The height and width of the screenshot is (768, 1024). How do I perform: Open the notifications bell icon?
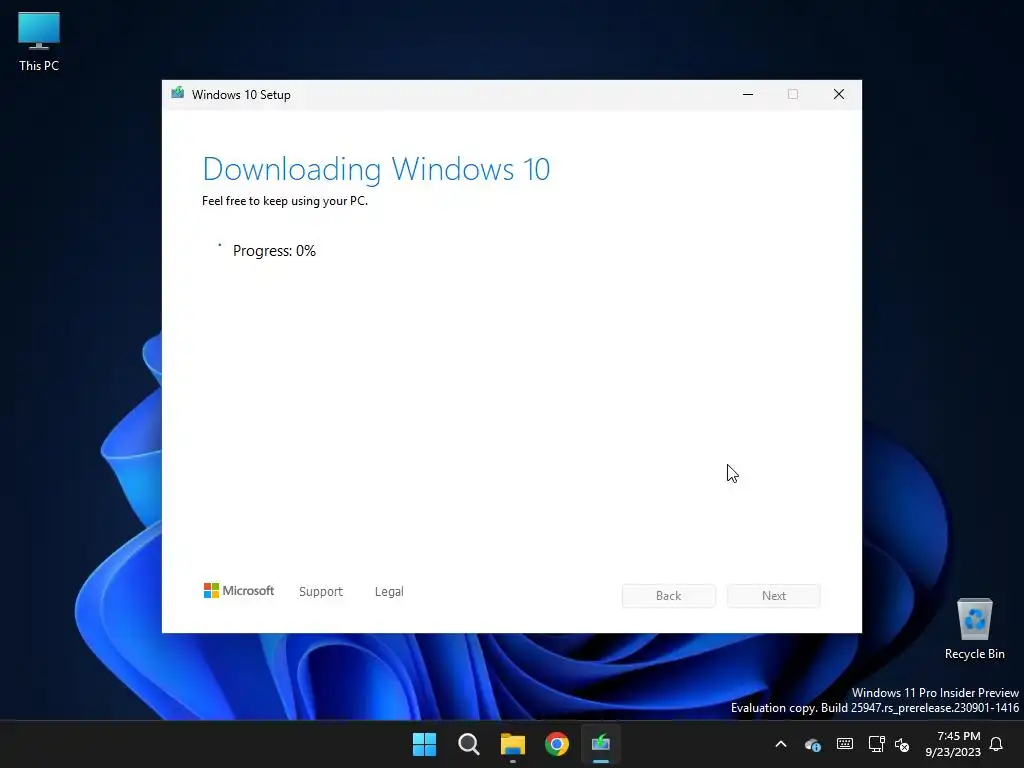[x=996, y=744]
